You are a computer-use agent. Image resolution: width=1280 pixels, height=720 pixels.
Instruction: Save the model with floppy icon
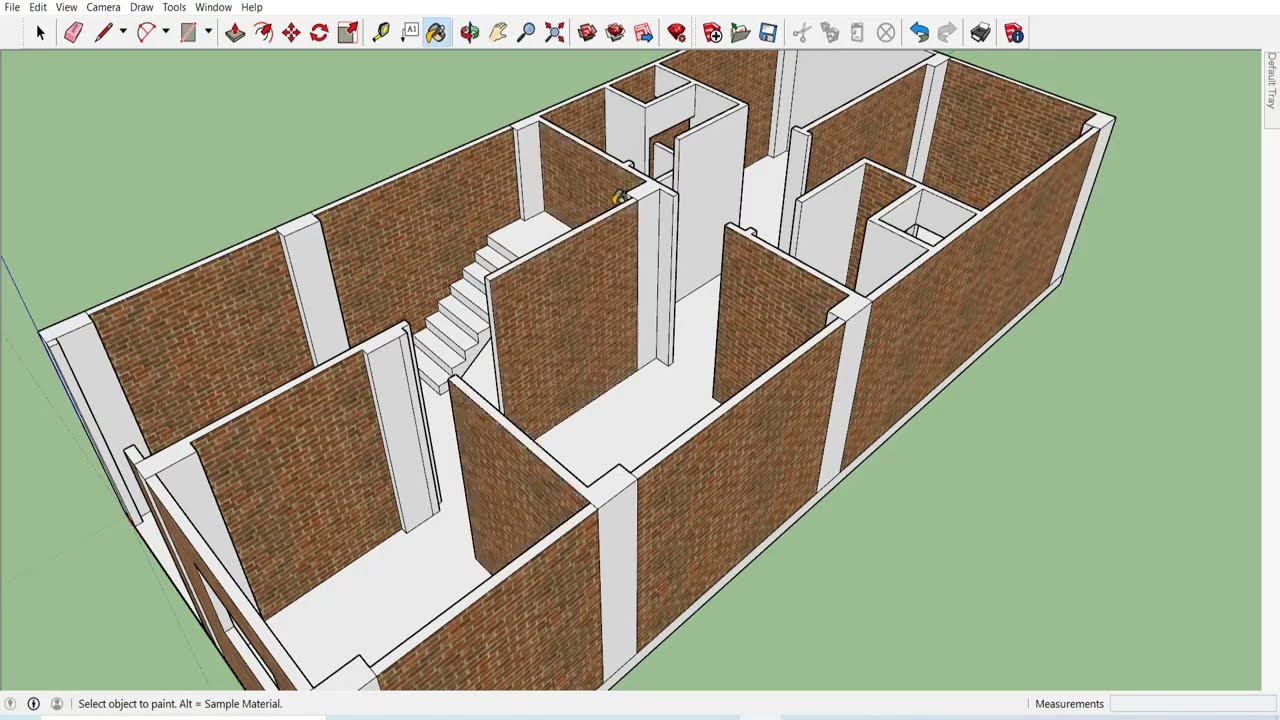768,33
